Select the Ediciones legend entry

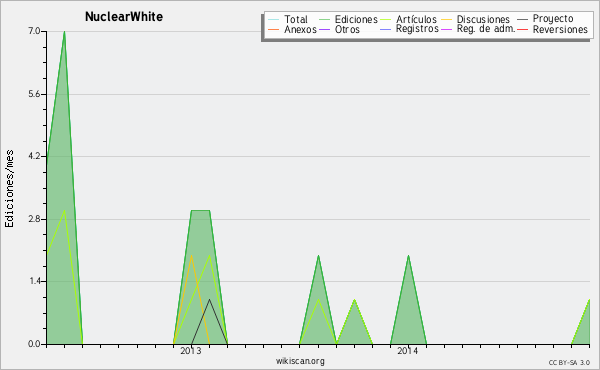348,19
